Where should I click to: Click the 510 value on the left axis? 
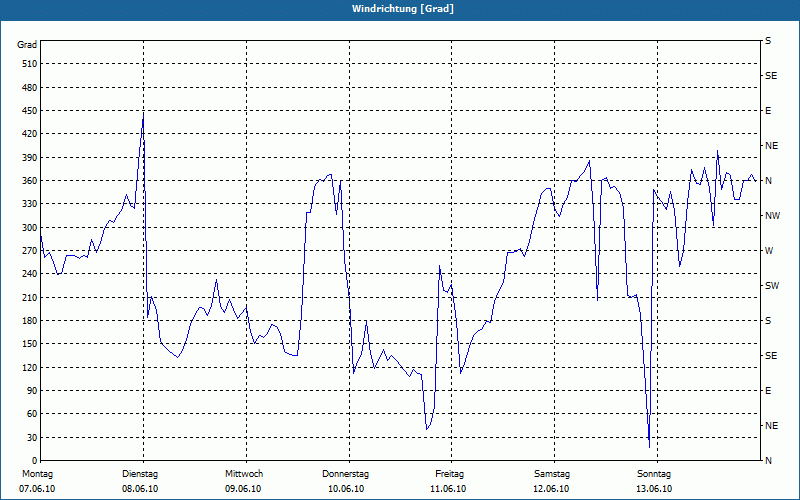[29, 64]
